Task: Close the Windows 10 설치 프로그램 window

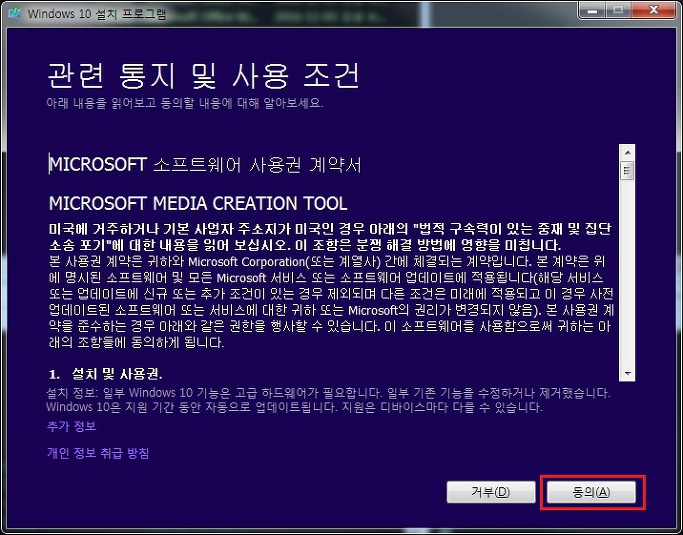Action: (653, 10)
